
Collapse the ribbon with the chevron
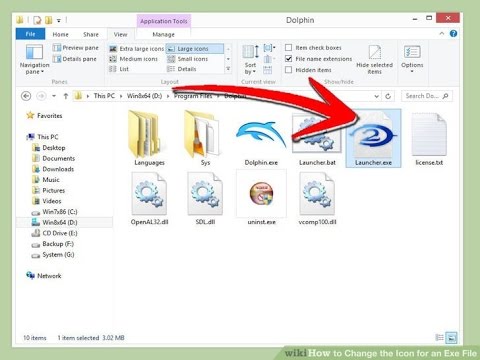click(x=442, y=33)
